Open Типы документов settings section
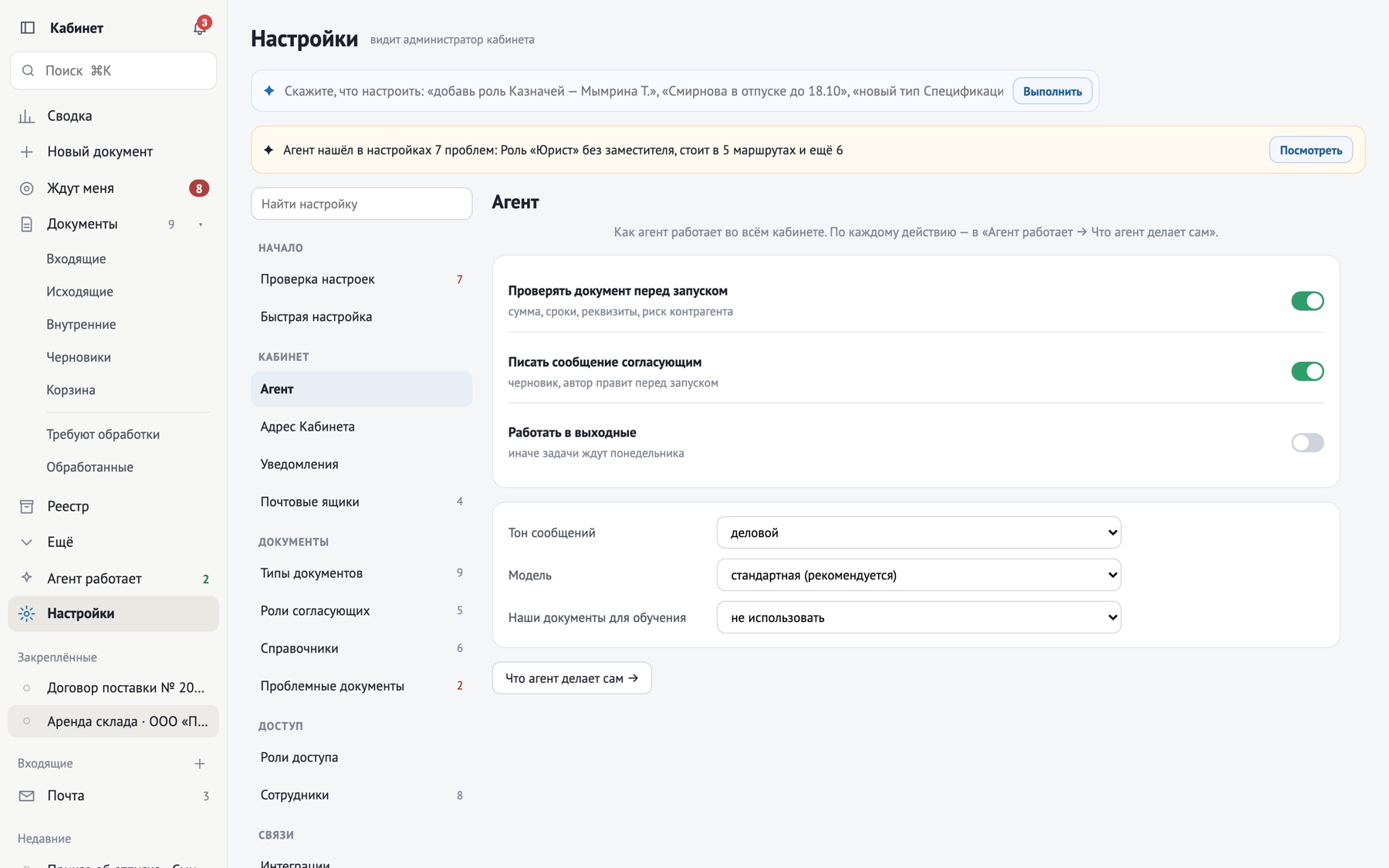Image resolution: width=1389 pixels, height=868 pixels. pos(361,573)
